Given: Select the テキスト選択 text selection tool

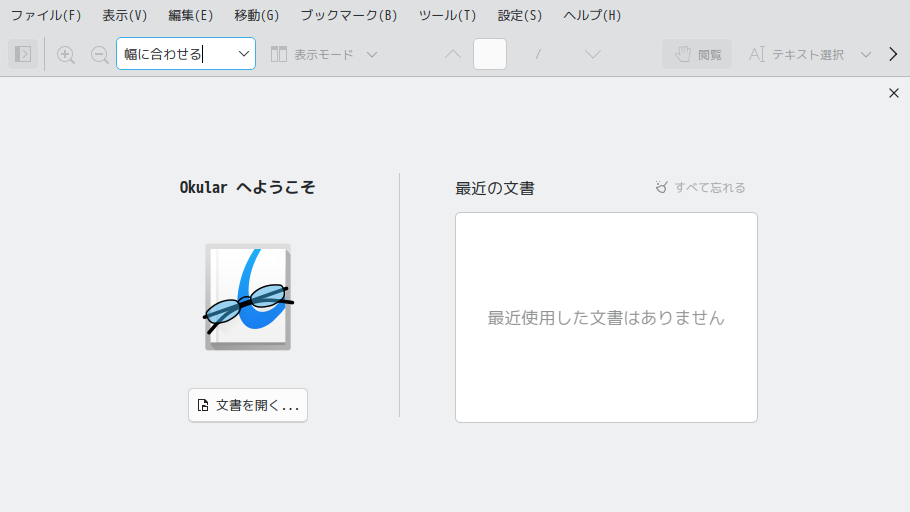Looking at the screenshot, I should [796, 55].
